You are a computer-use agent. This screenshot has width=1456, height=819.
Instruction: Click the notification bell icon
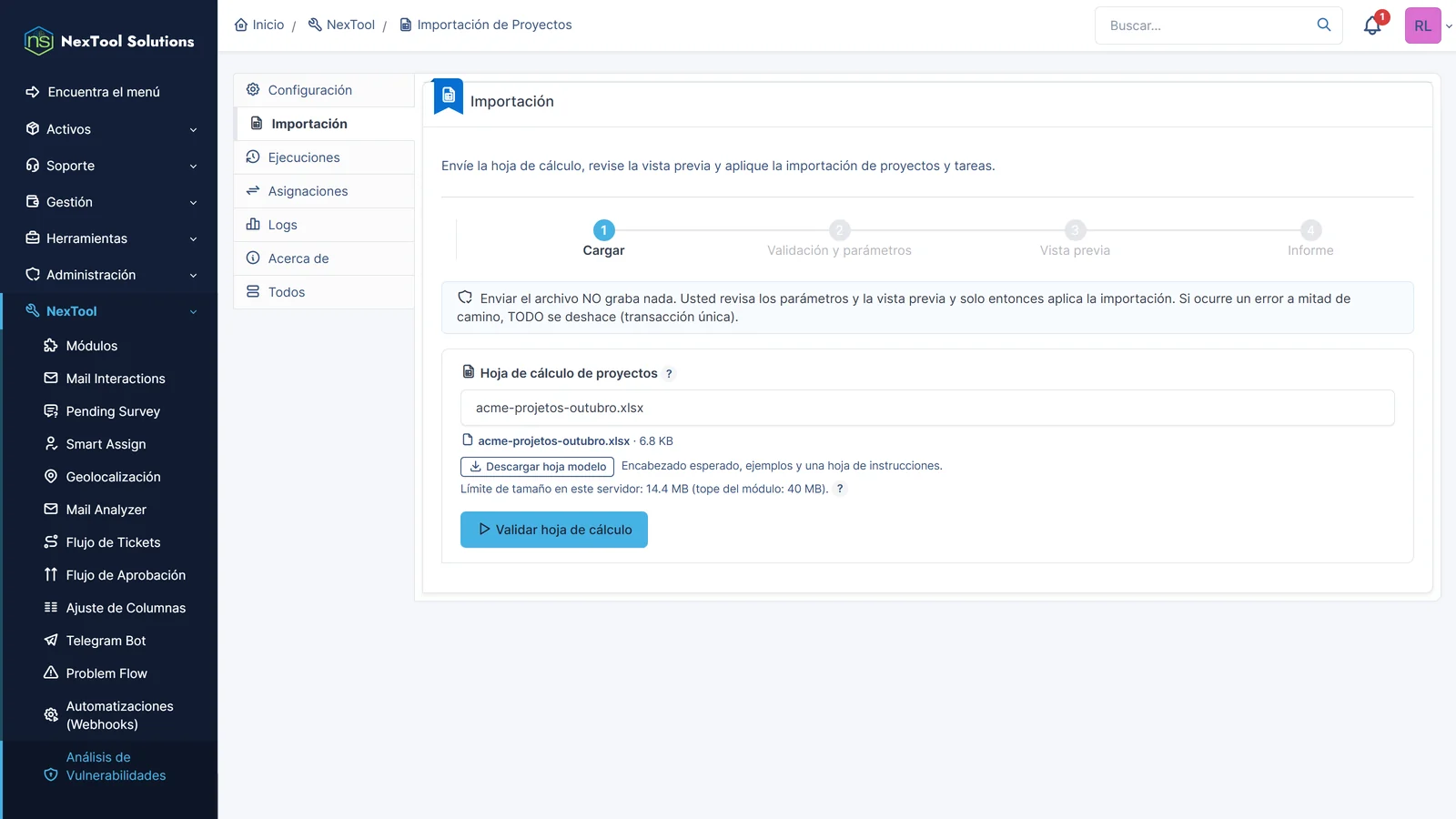[x=1372, y=25]
